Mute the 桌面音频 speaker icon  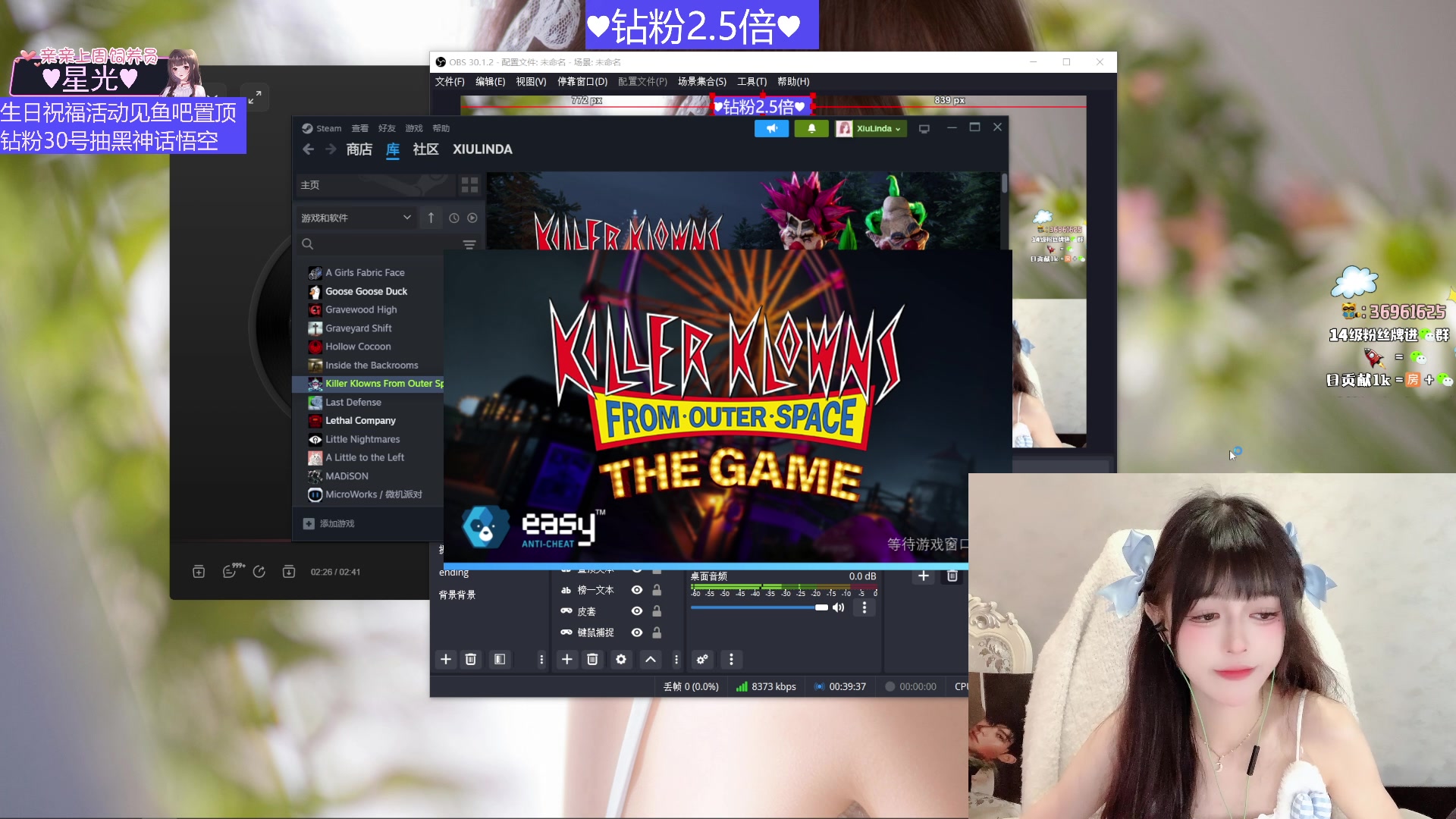839,608
